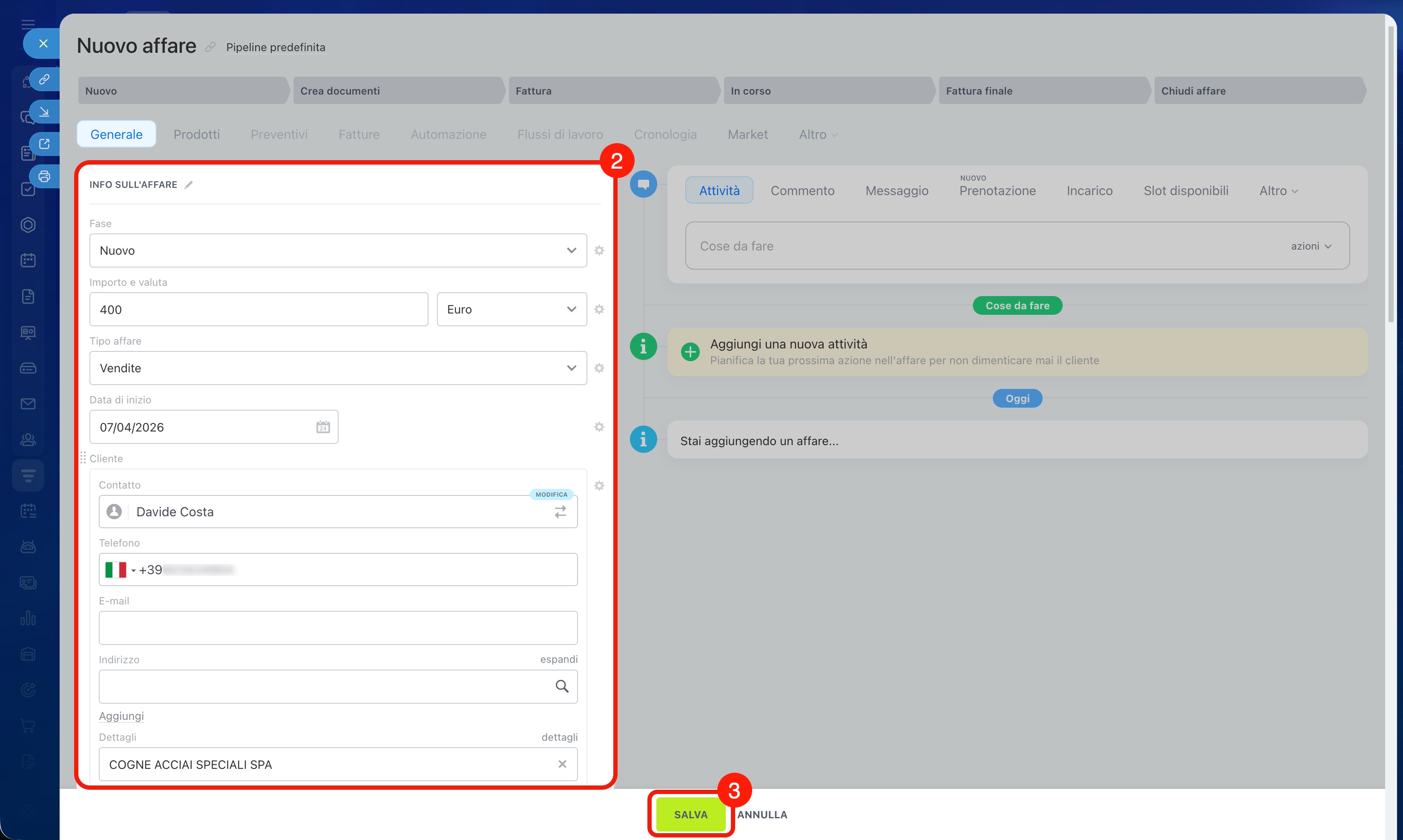This screenshot has height=840, width=1403.
Task: Click the green plus icon to add a new activity
Action: [690, 351]
